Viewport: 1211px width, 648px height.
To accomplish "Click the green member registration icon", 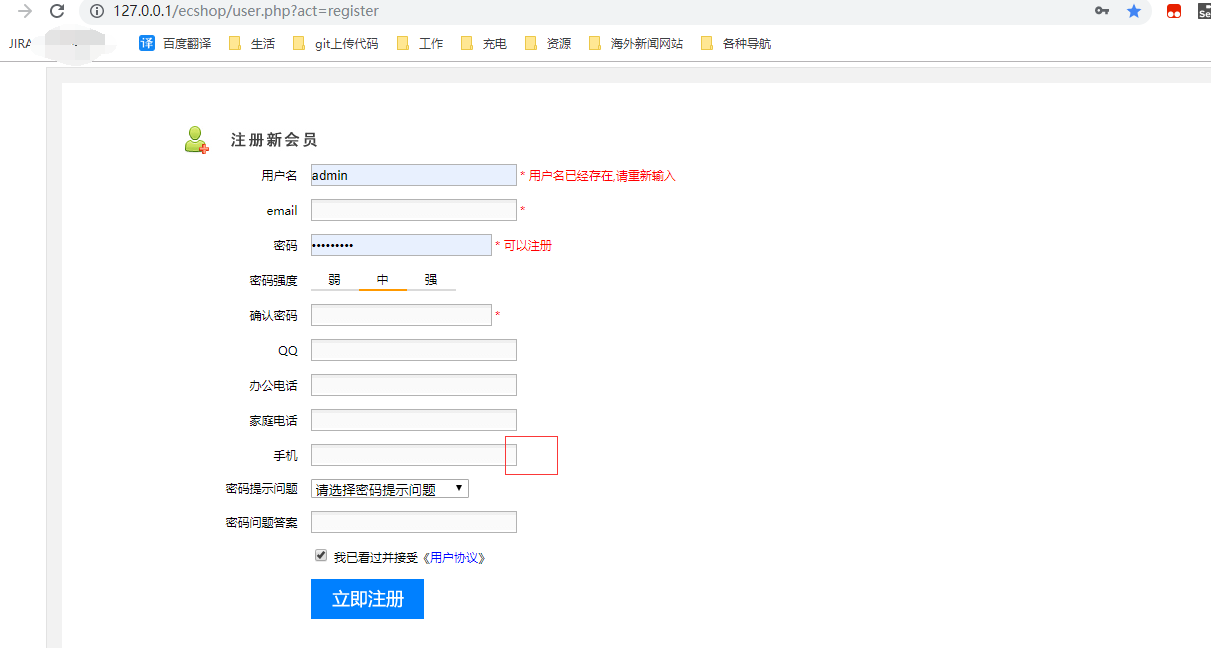I will [x=196, y=138].
